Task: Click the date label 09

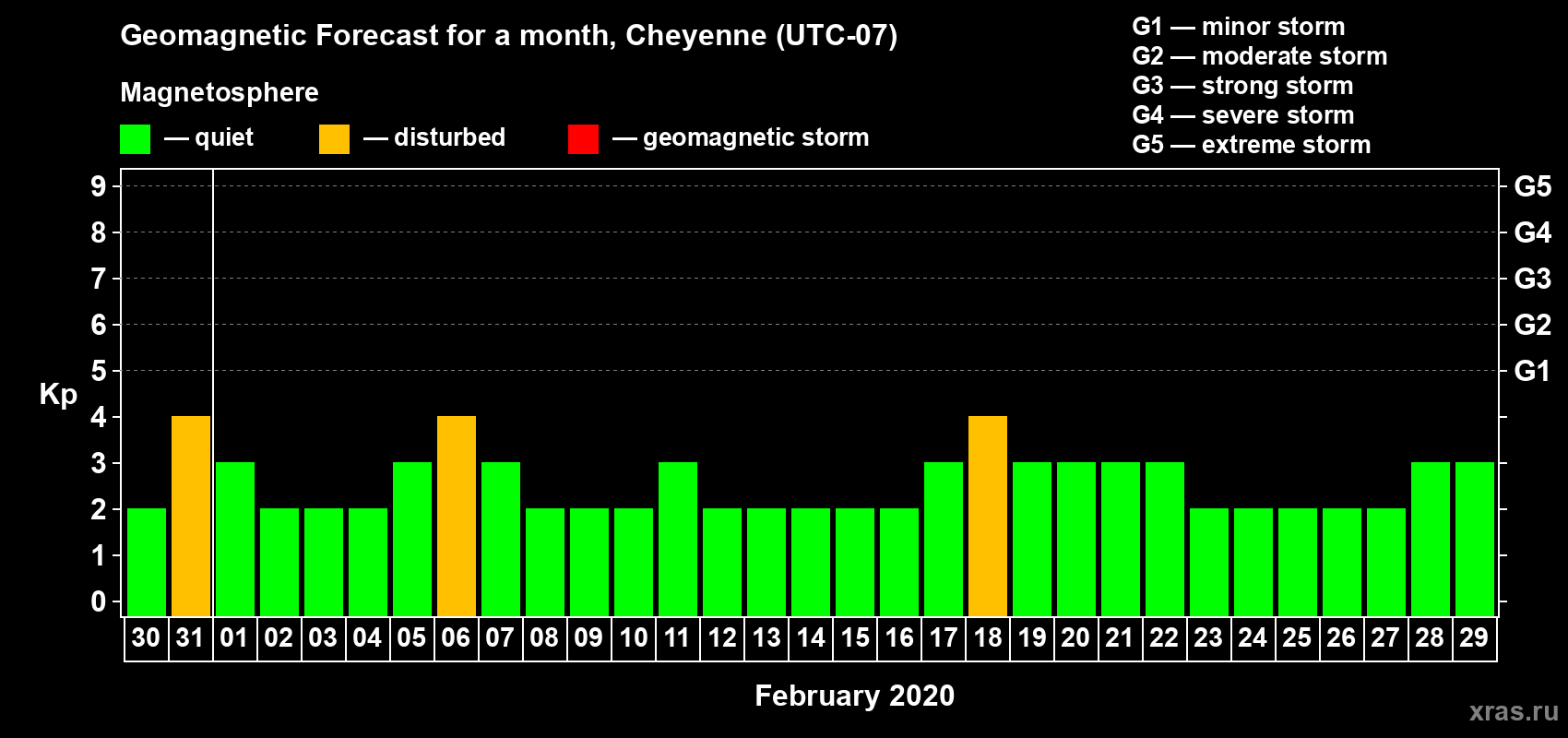Action: 588,637
